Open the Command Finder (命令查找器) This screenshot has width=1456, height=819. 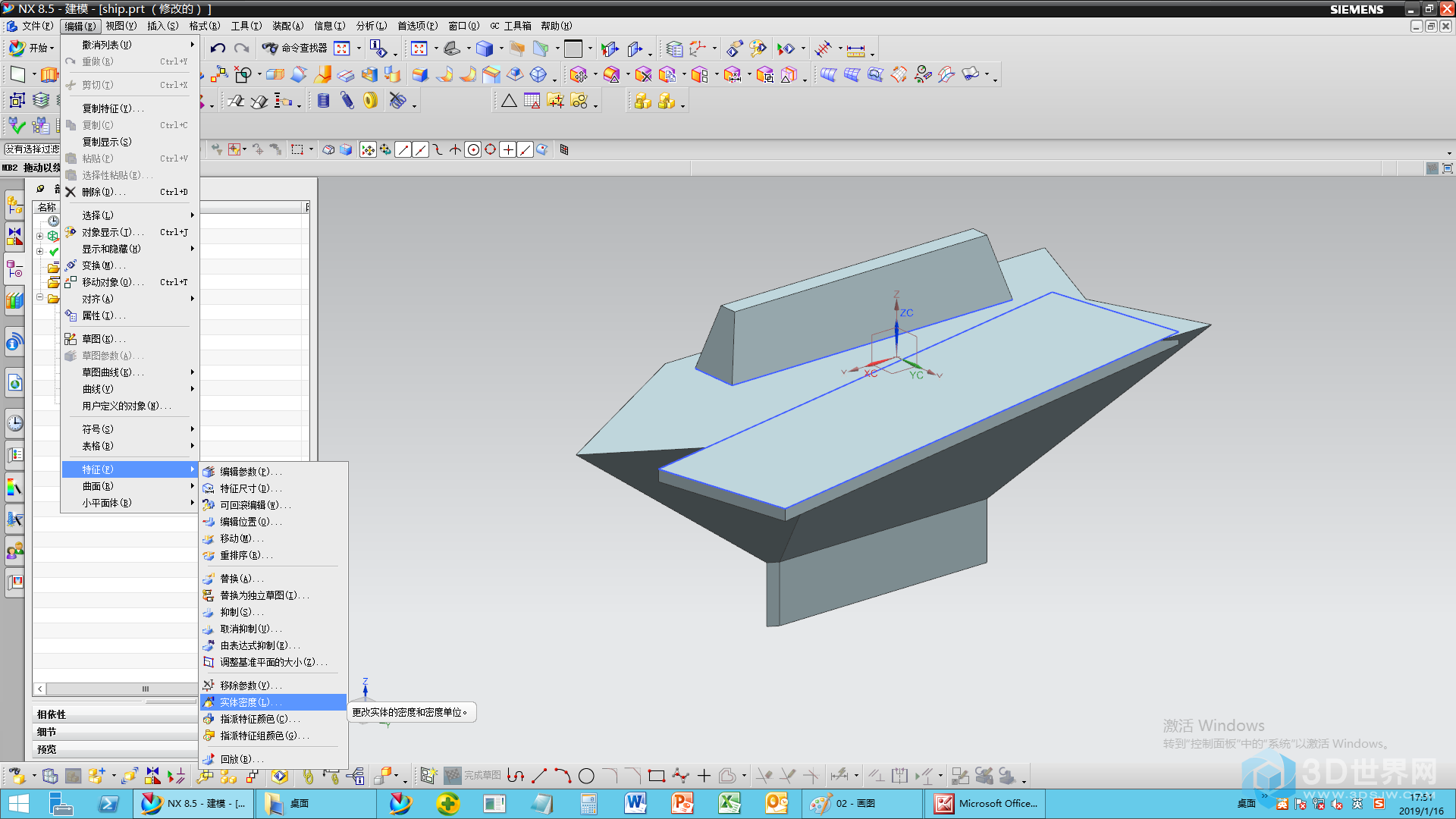[x=295, y=49]
